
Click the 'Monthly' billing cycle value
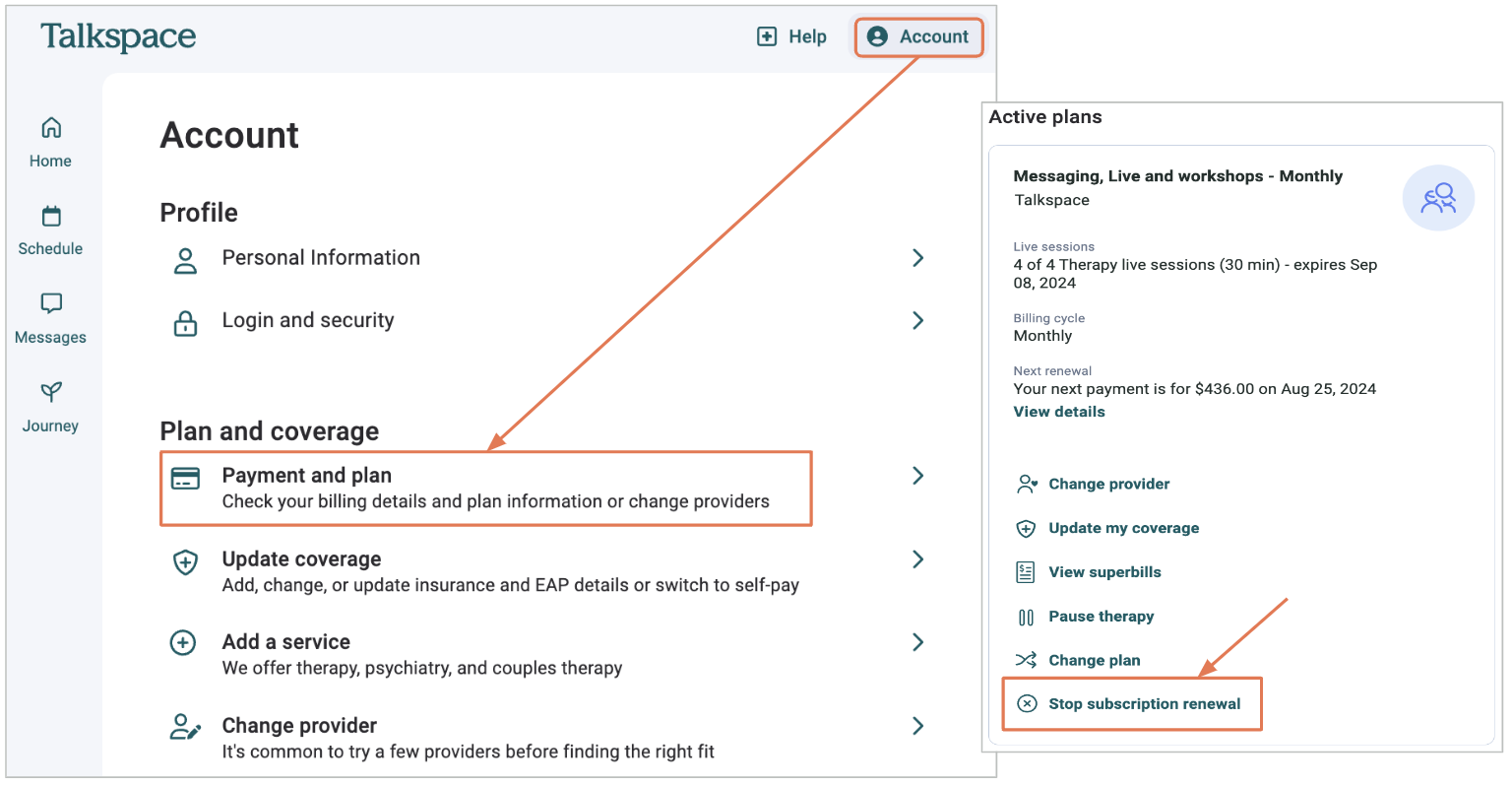[x=1043, y=336]
